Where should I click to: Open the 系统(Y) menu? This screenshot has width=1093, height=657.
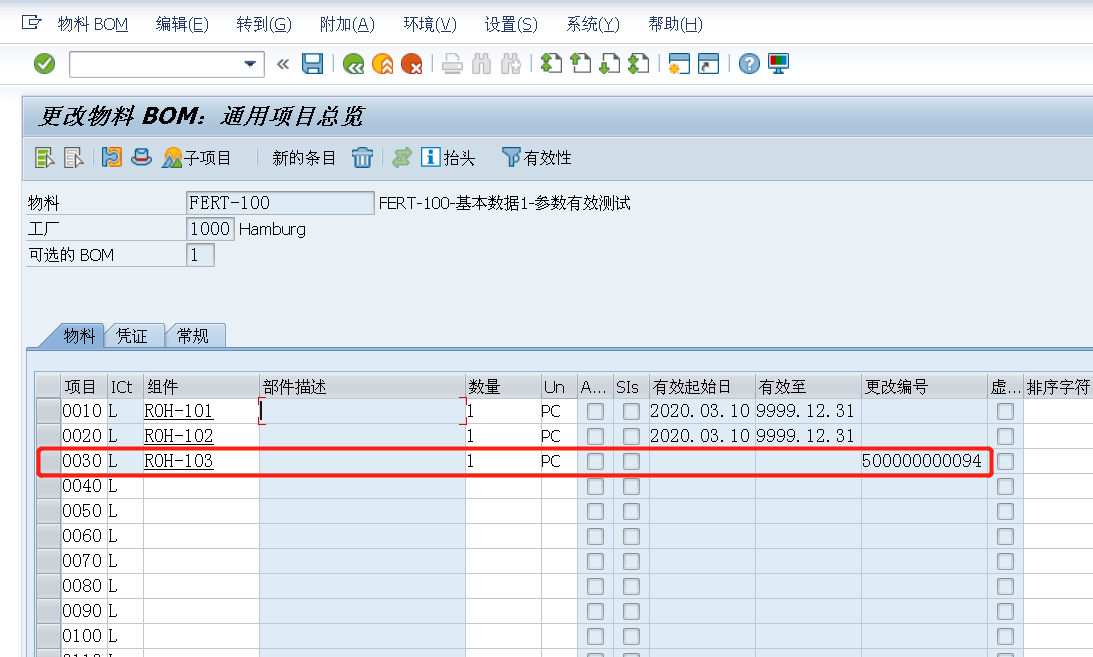(x=593, y=24)
